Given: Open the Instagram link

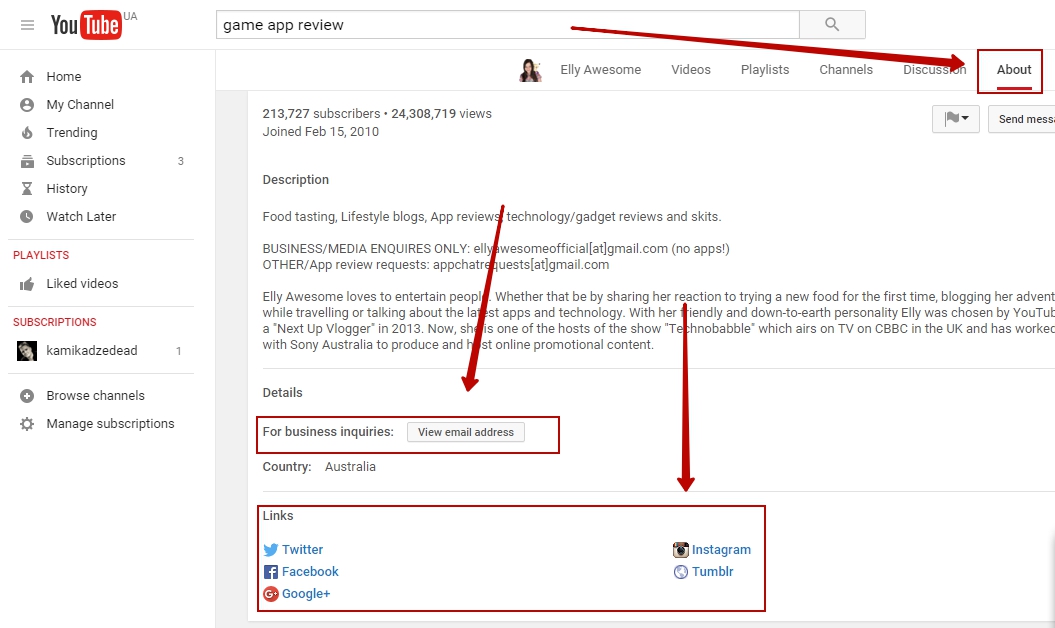Looking at the screenshot, I should tap(720, 550).
